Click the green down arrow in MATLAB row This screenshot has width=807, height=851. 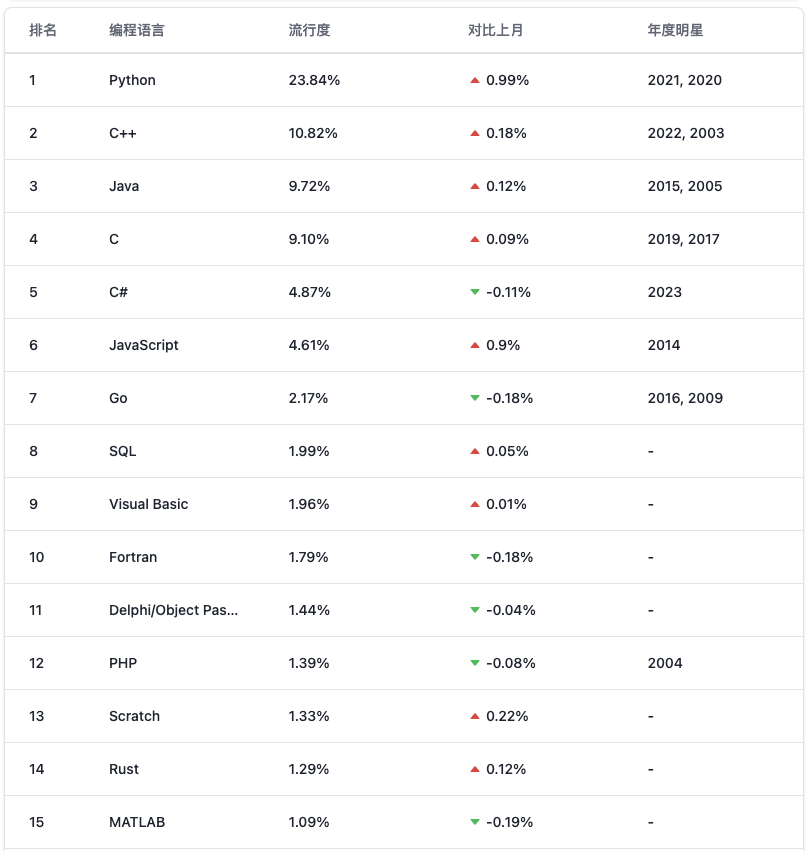(x=475, y=822)
